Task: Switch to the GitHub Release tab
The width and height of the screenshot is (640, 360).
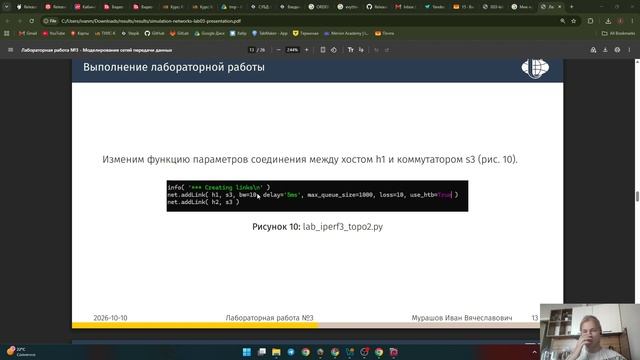Action: (x=378, y=7)
